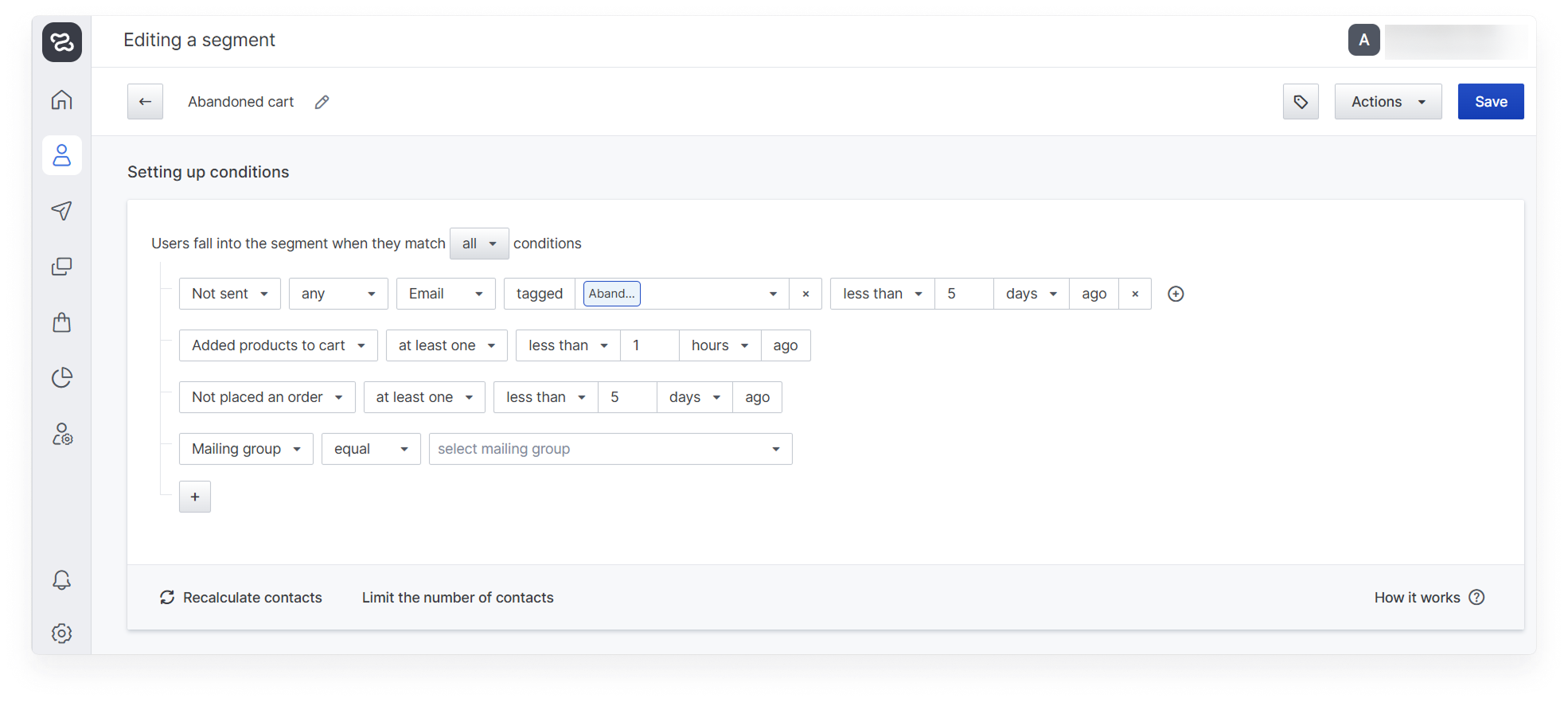
Task: Click the tag icon button
Action: pos(1301,102)
